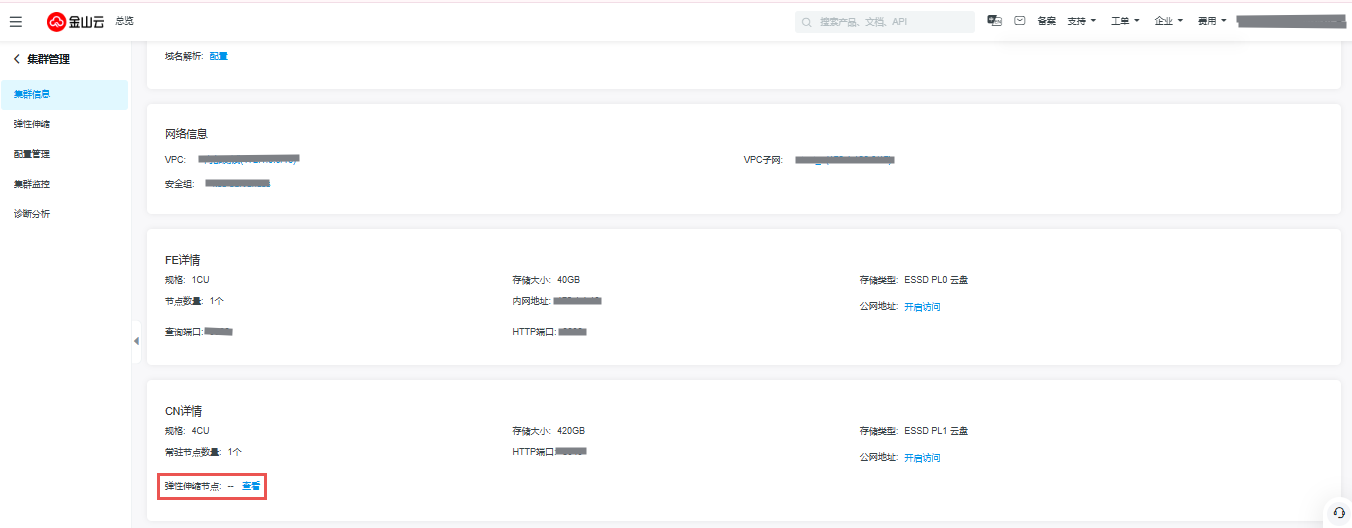This screenshot has width=1352, height=528.
Task: Click the 备案 link in header
Action: 1046,21
